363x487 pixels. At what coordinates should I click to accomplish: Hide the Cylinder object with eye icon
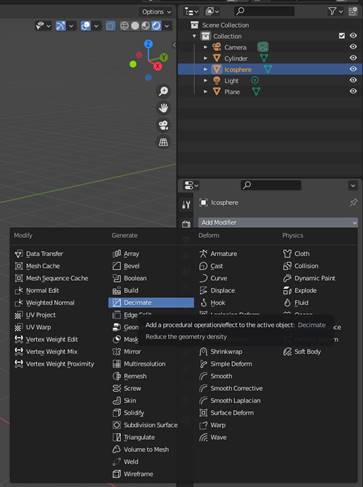353,58
